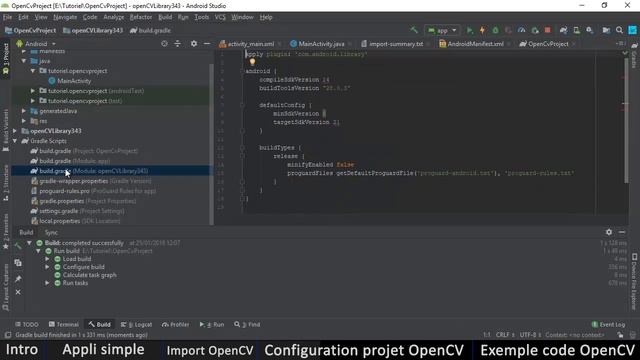Click the locate target icon in Project panel

pos(164,43)
